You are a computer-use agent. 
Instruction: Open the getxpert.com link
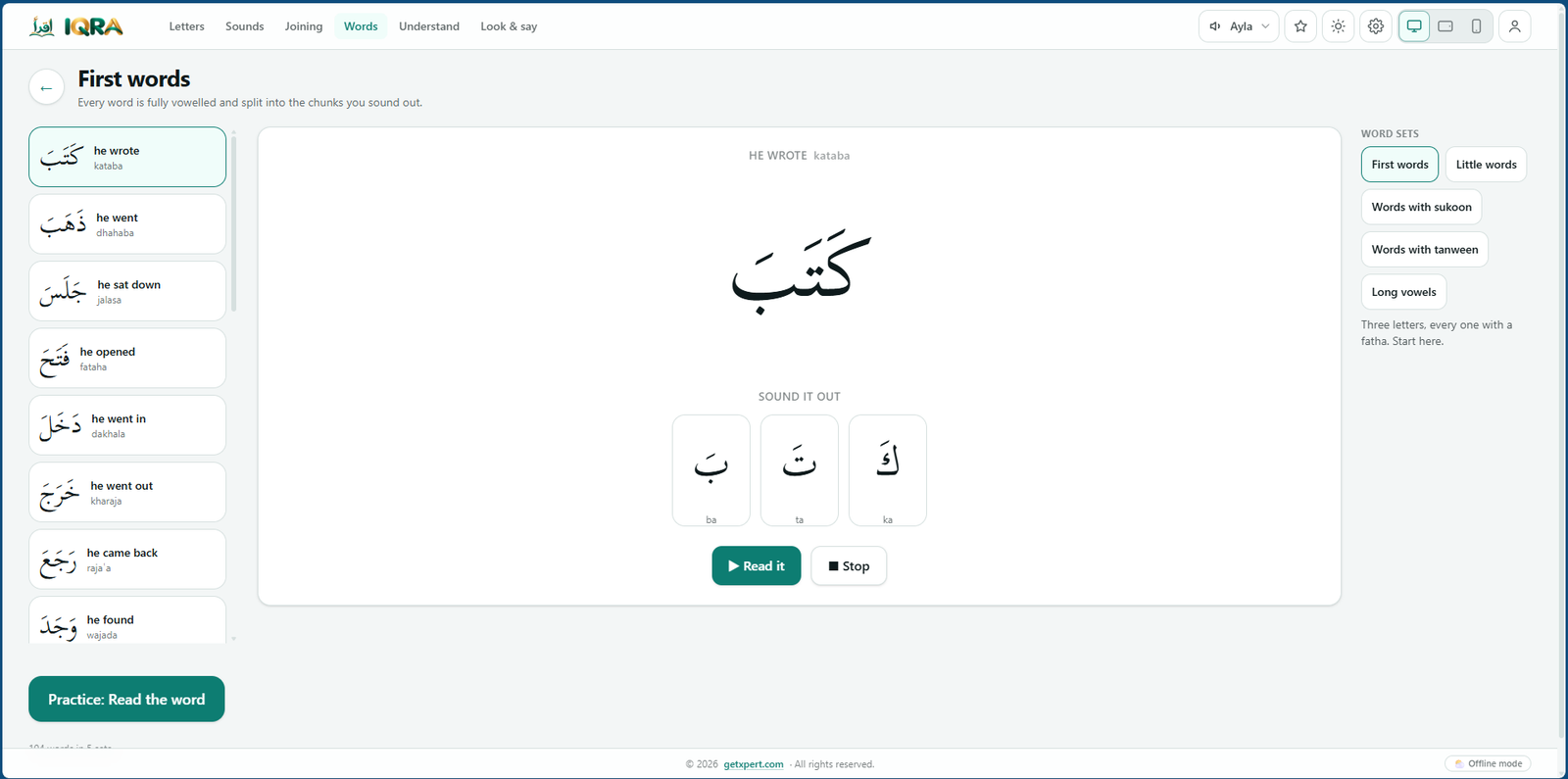754,764
